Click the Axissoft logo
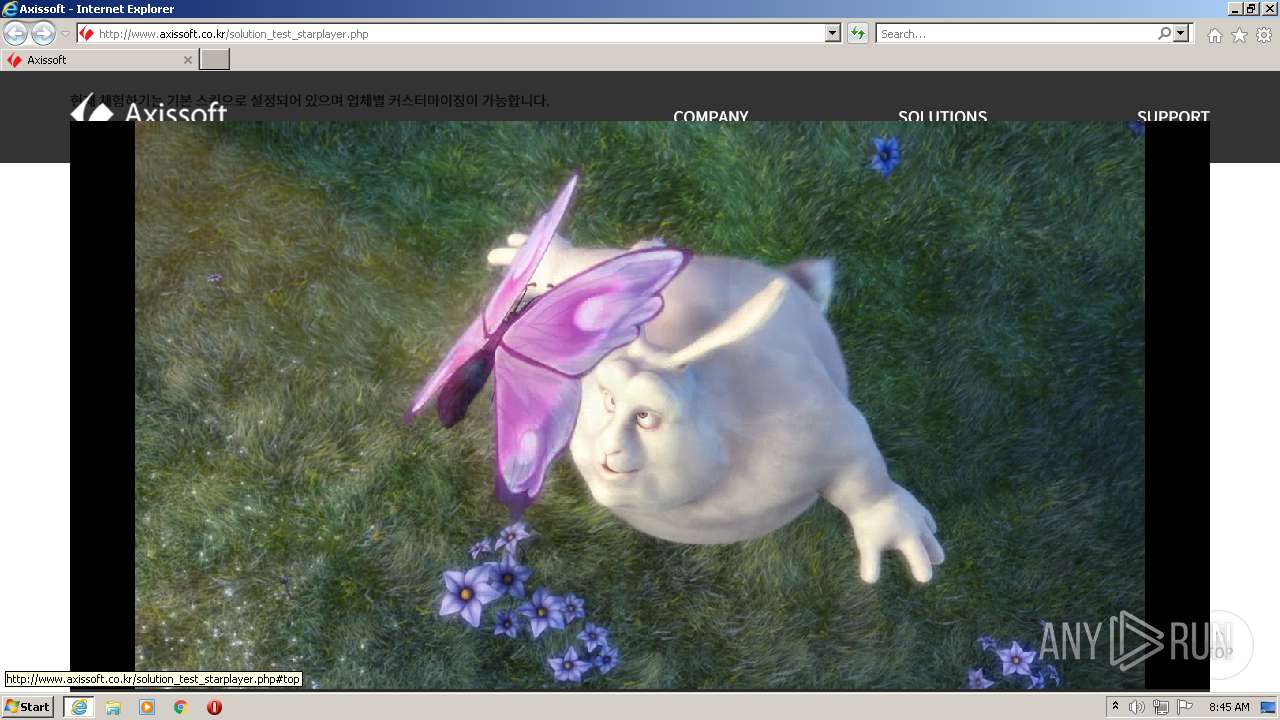The image size is (1280, 720). 149,110
